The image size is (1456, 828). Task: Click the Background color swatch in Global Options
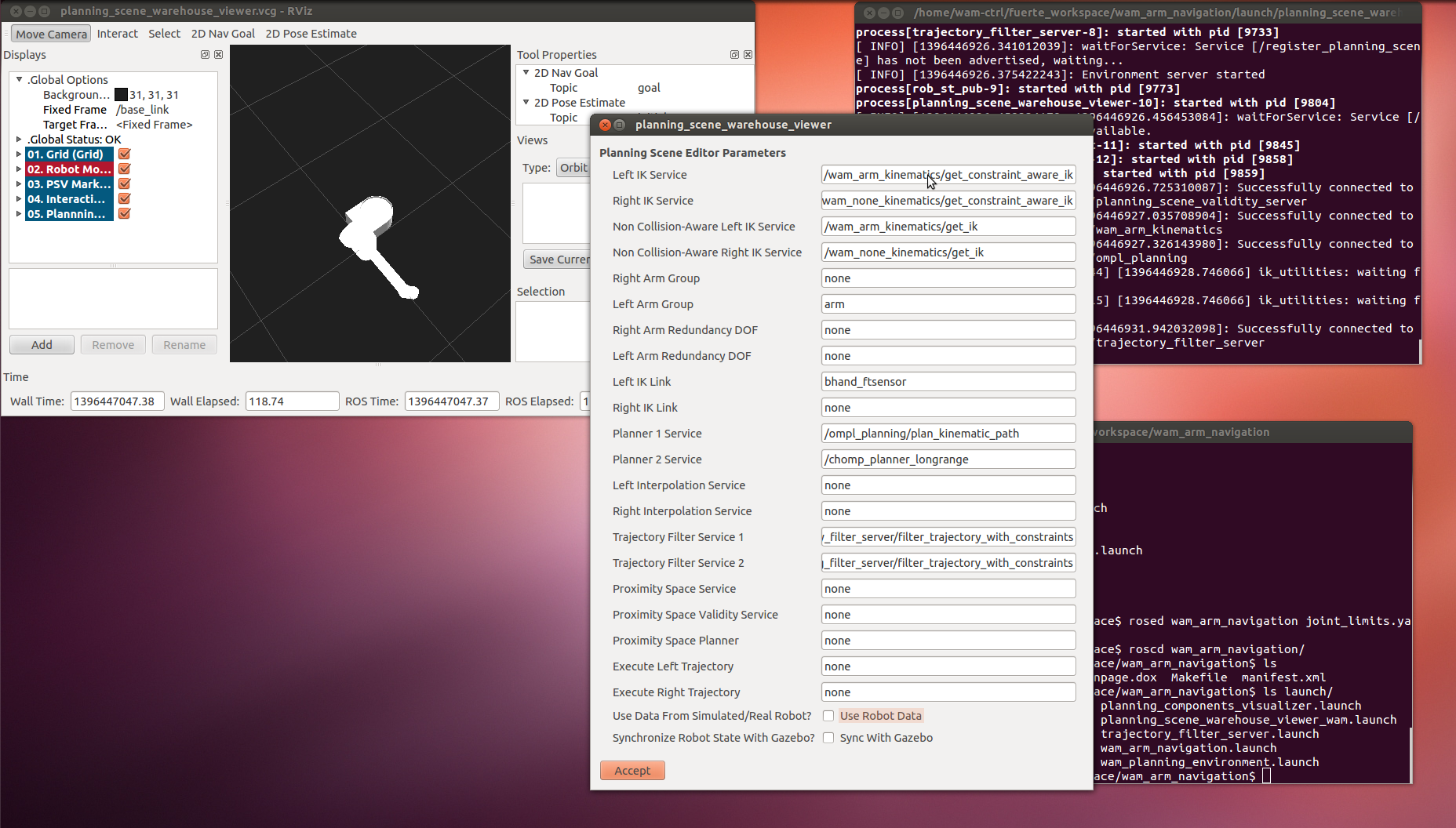click(121, 95)
